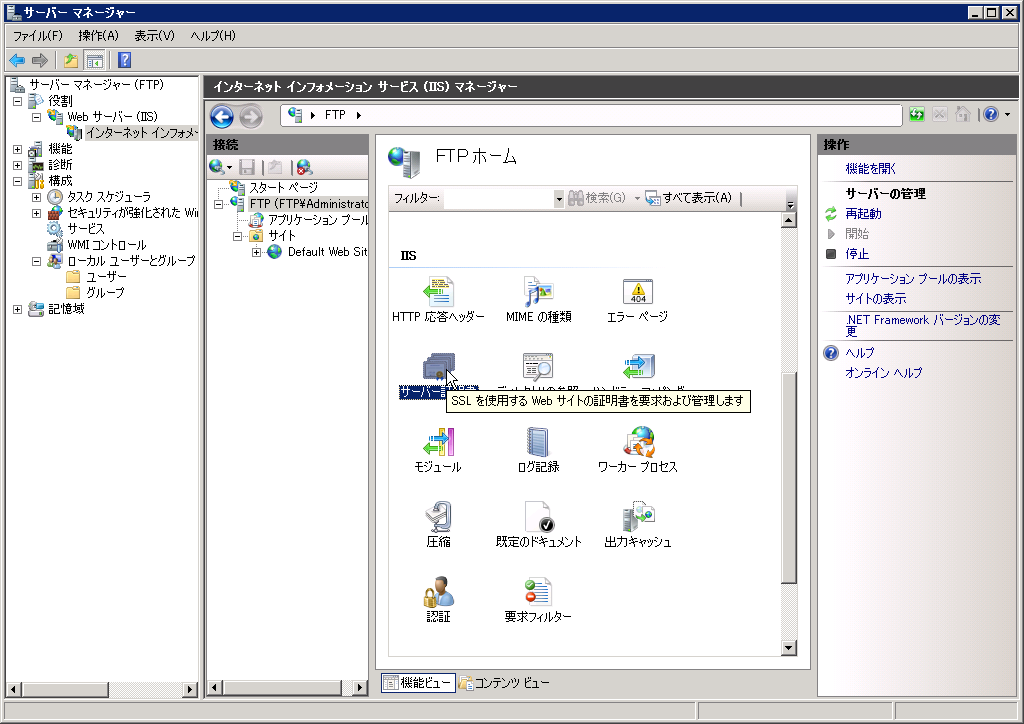
Task: Collapse the Web サーバー (IIS) tree node
Action: point(37,117)
